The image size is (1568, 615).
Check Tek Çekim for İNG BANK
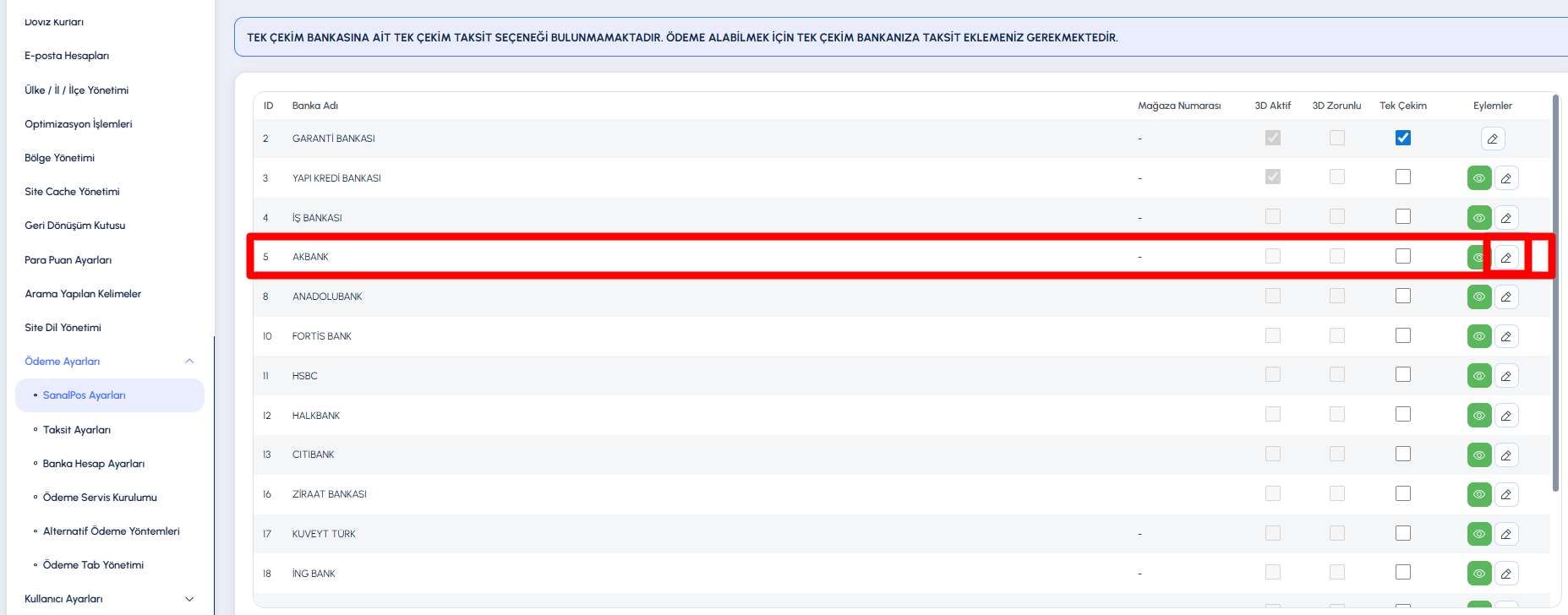click(1403, 572)
